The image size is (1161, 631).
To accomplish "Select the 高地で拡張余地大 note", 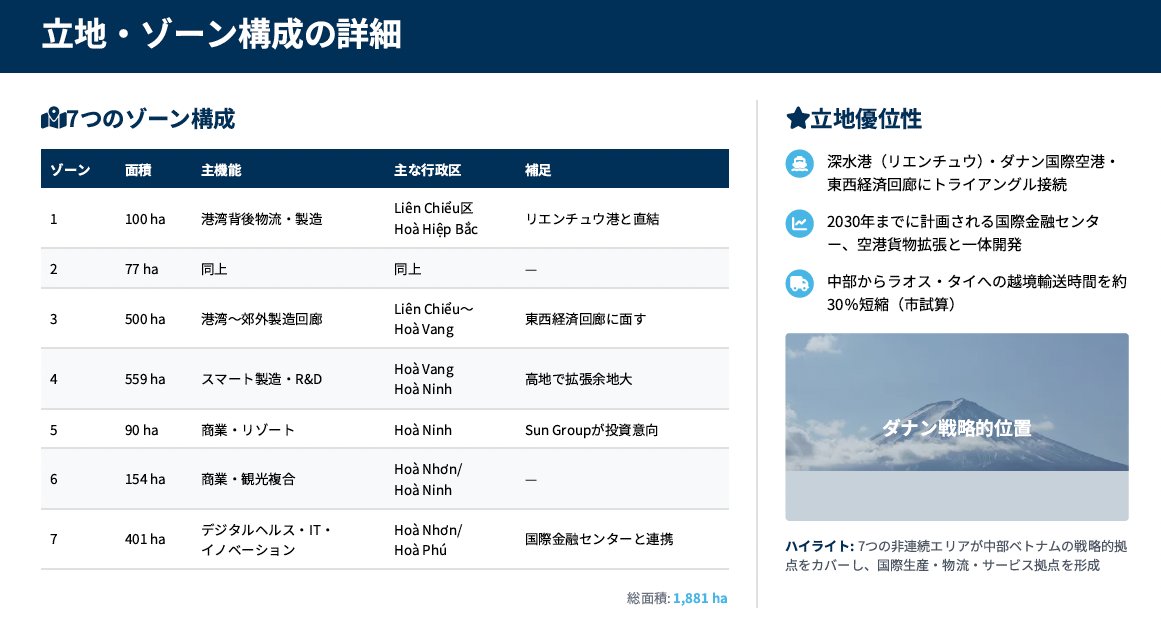I will coord(578,379).
